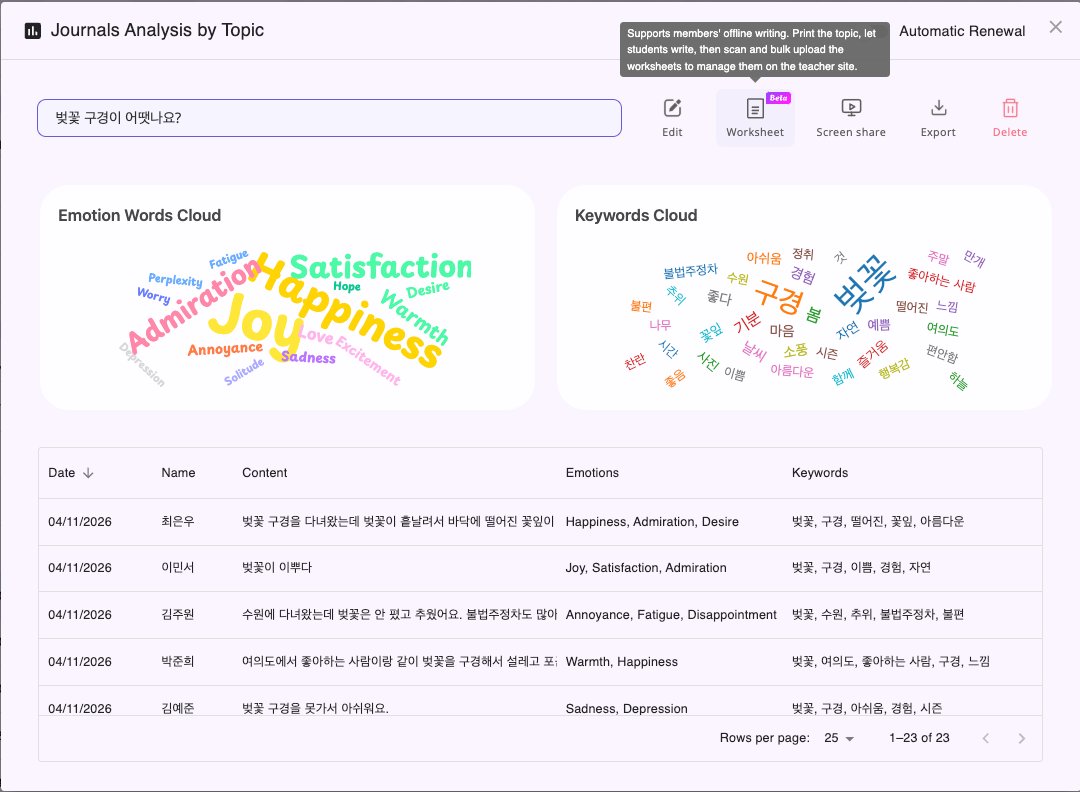Click the Emotions column header
Screen dimensions: 1080x792
[x=592, y=473]
